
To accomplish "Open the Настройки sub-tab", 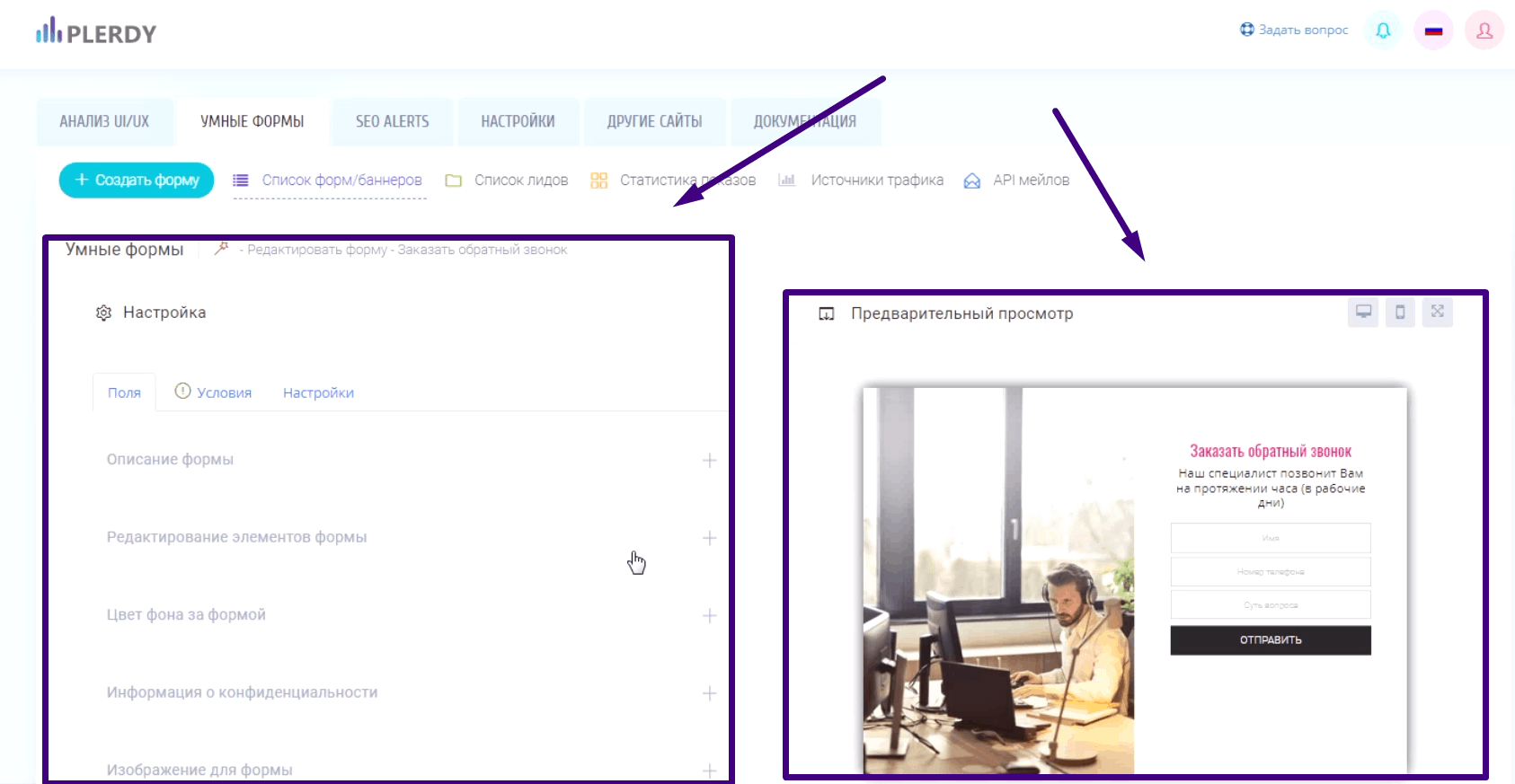I will click(318, 392).
